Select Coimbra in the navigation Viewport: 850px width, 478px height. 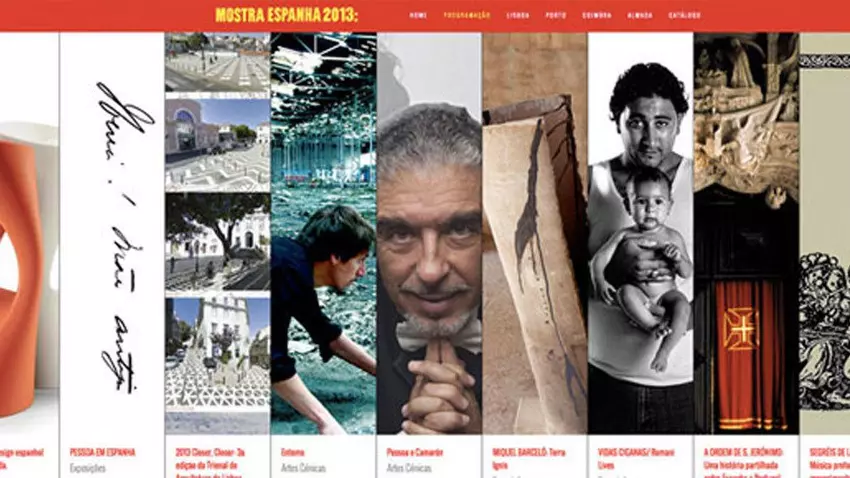[597, 16]
